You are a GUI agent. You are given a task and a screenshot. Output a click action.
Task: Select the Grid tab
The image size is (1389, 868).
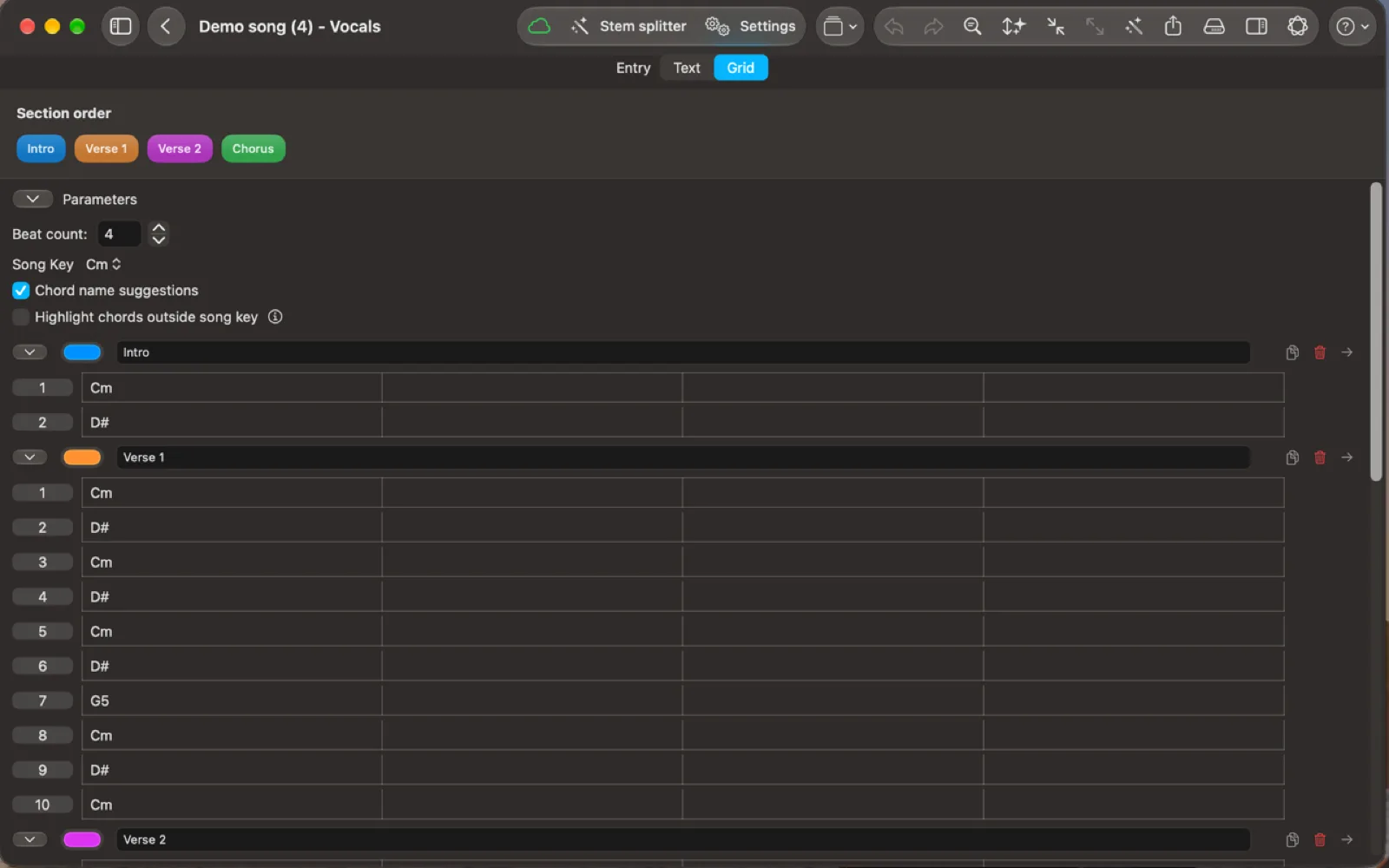tap(741, 68)
